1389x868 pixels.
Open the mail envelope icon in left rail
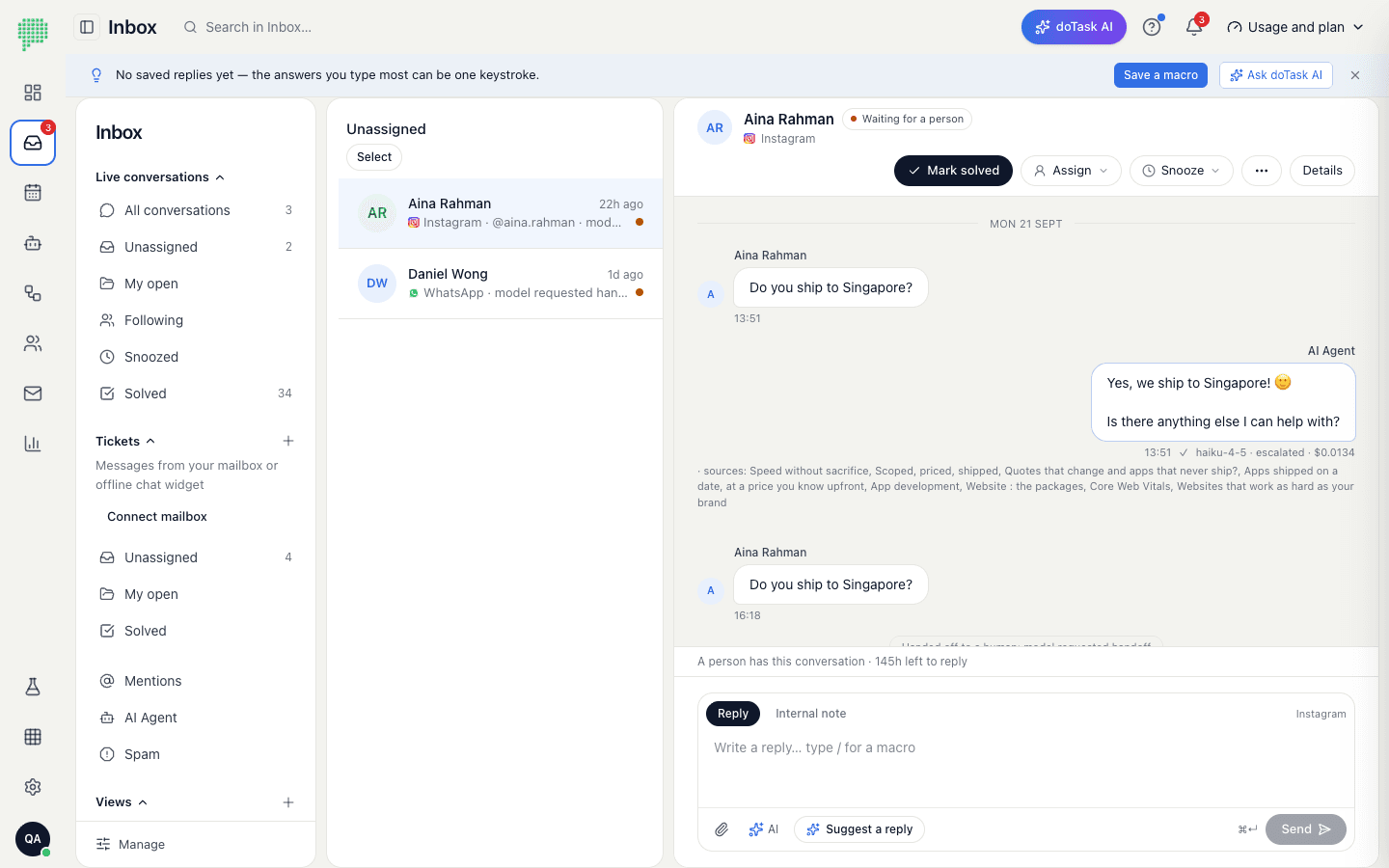coord(33,393)
